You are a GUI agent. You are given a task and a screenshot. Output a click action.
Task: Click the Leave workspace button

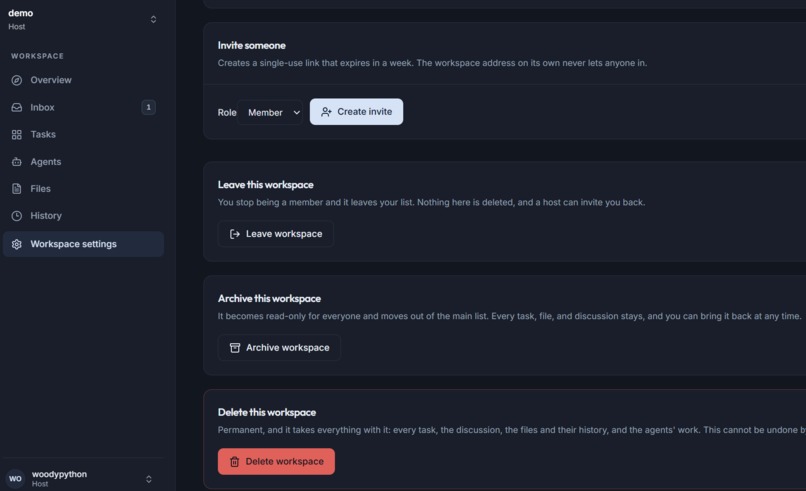click(x=276, y=234)
